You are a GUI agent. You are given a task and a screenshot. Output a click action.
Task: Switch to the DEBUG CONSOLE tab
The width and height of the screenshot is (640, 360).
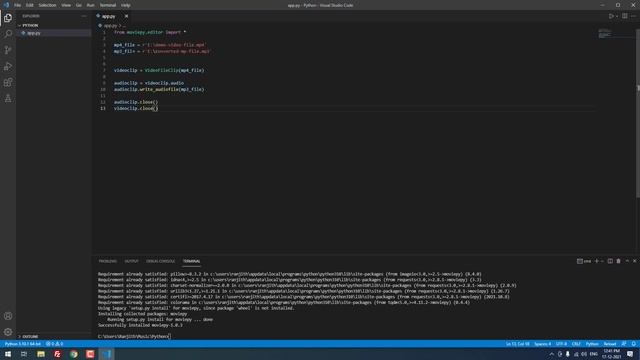[x=160, y=261]
